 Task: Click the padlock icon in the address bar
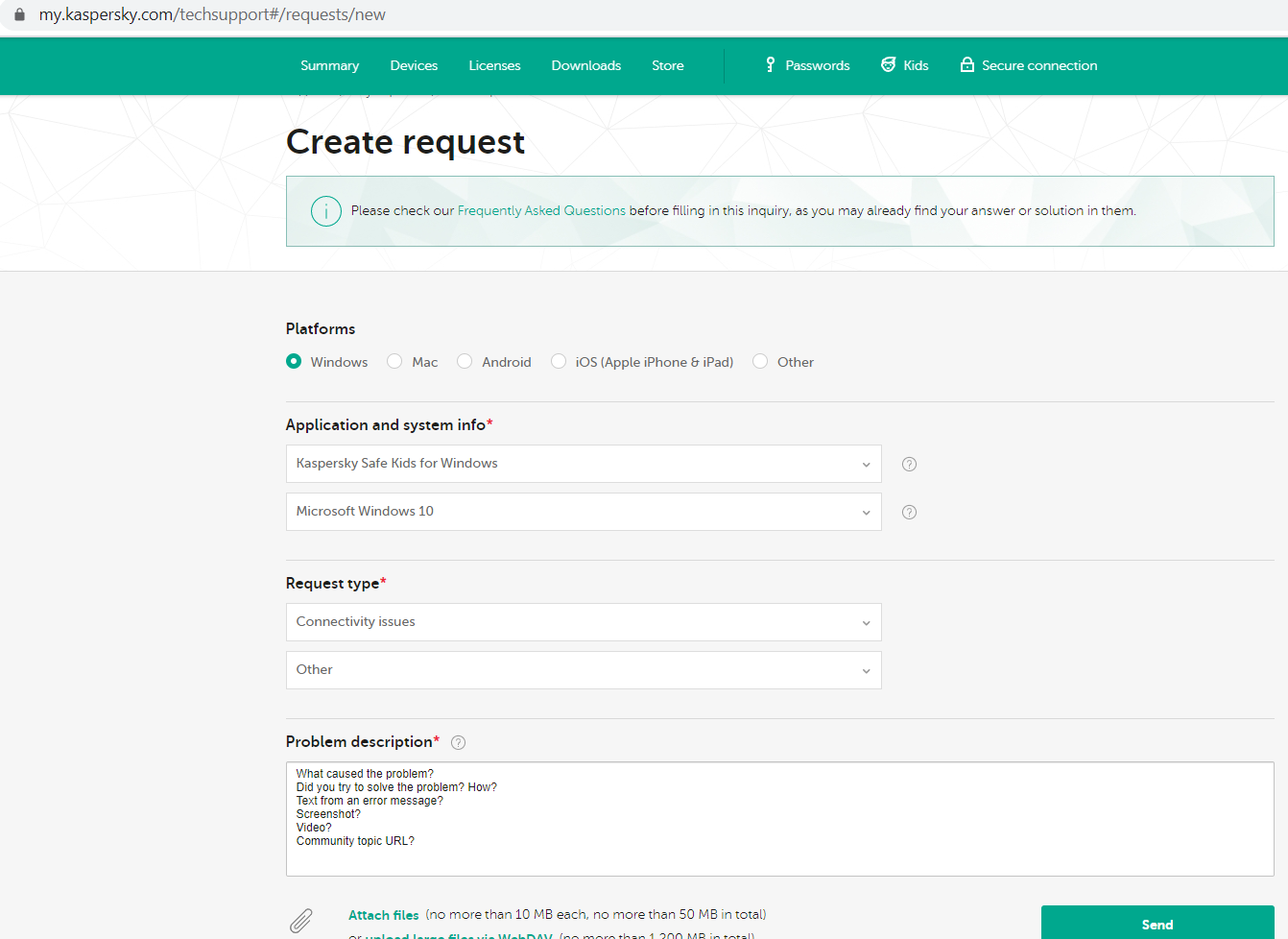pos(19,14)
